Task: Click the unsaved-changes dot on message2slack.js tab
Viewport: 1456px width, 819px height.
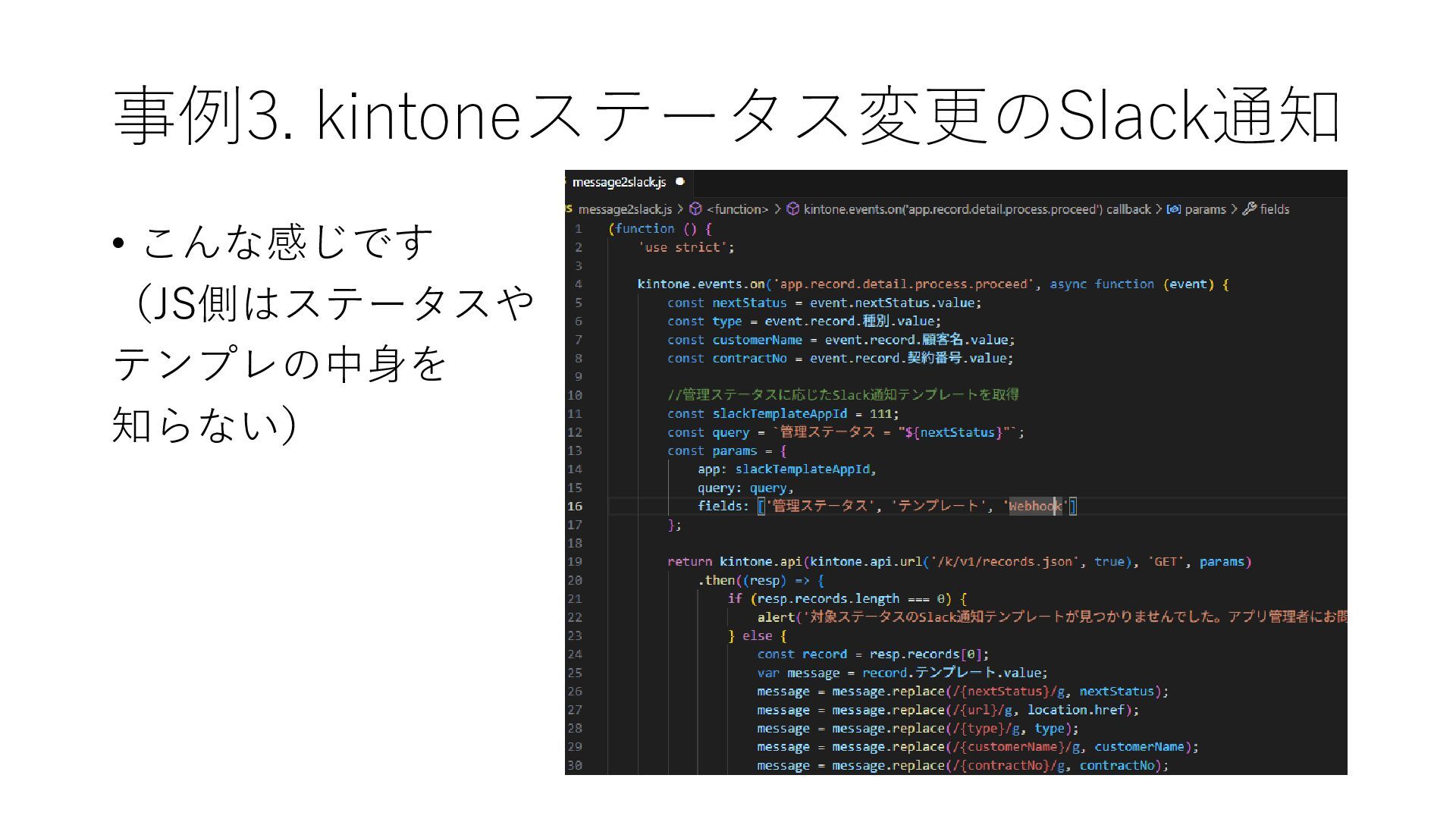Action: pos(680,181)
